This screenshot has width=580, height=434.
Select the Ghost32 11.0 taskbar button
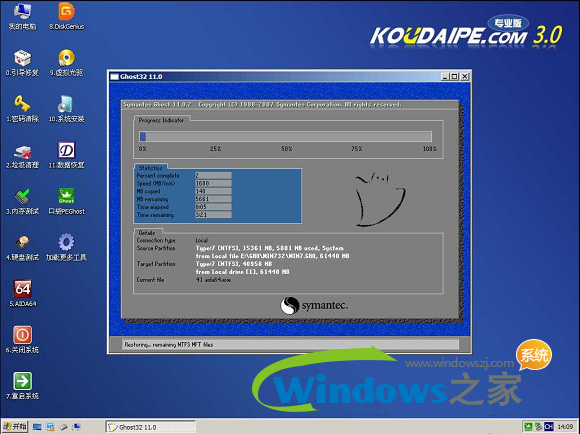tap(151, 427)
